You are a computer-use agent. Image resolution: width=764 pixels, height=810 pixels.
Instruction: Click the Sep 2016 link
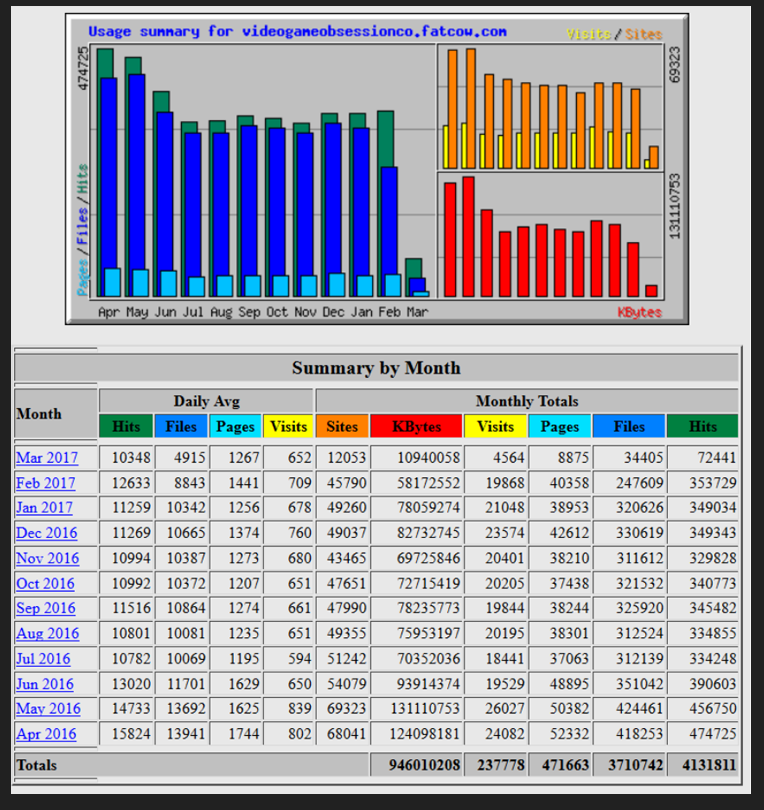(45, 608)
